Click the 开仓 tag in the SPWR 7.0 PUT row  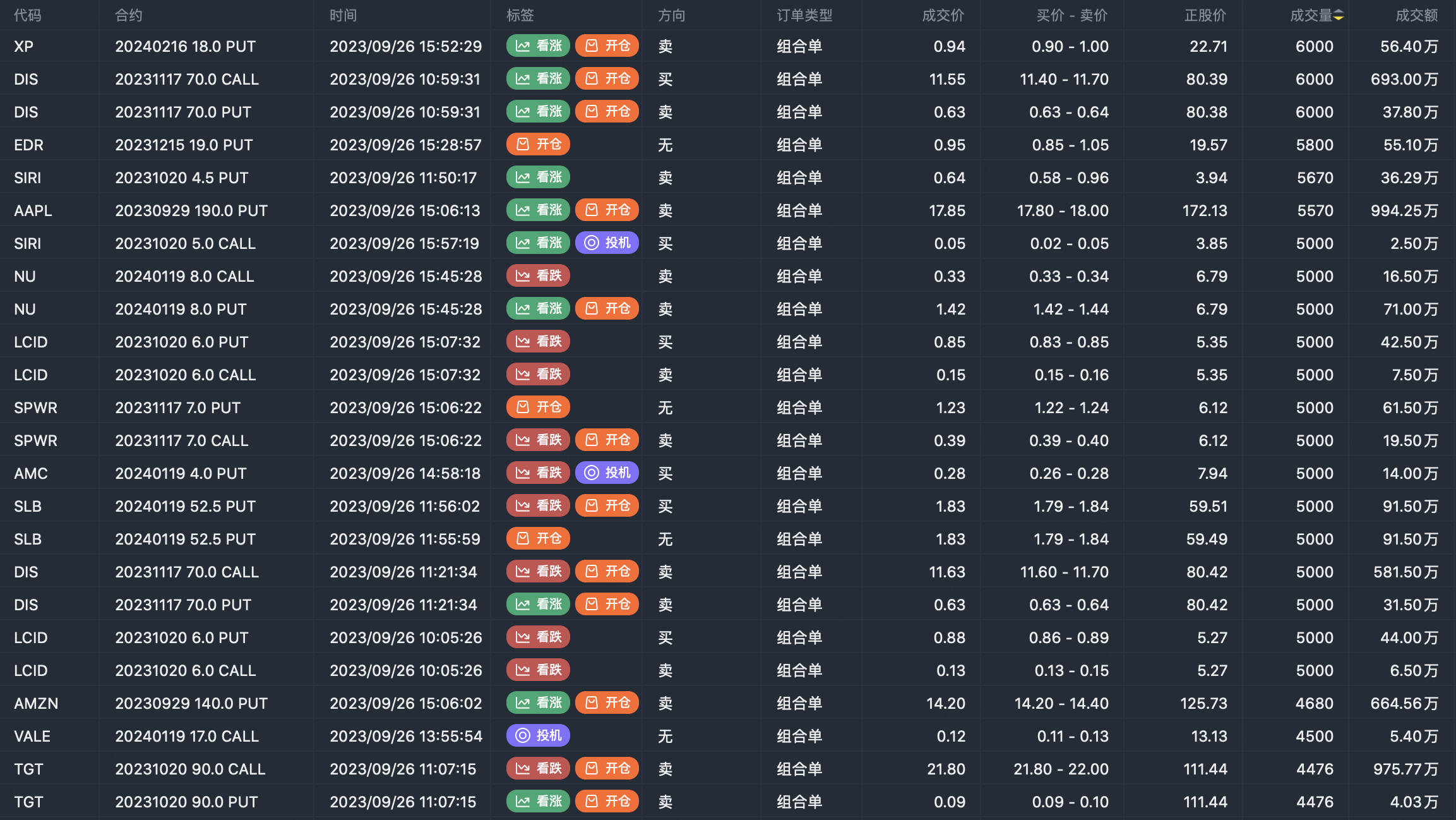point(538,407)
